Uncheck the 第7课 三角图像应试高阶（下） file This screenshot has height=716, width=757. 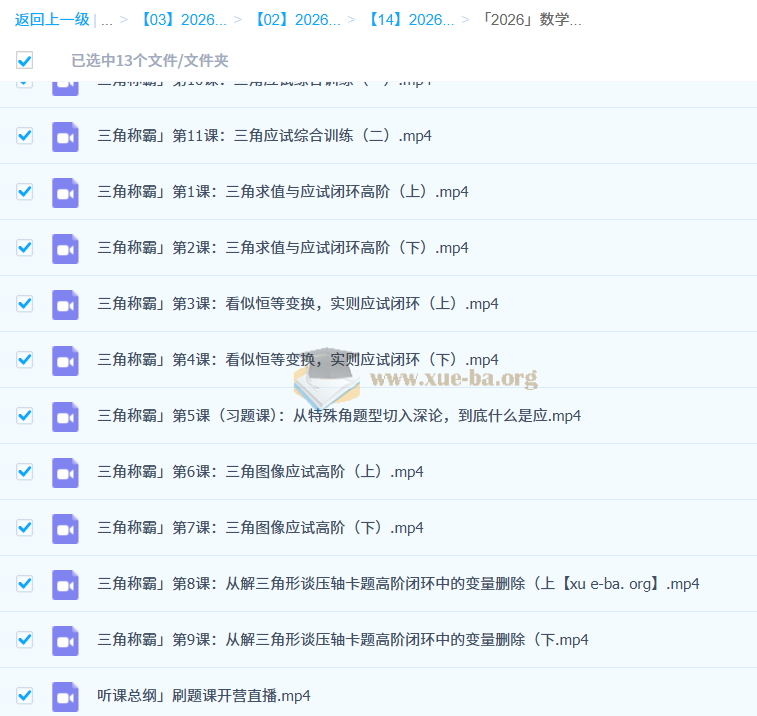25,528
